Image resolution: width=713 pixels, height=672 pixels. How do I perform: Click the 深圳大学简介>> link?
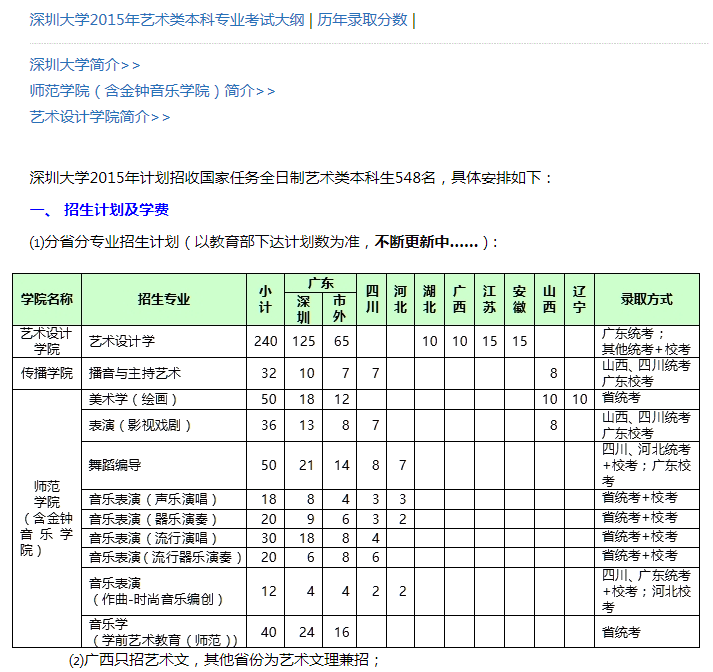click(85, 65)
